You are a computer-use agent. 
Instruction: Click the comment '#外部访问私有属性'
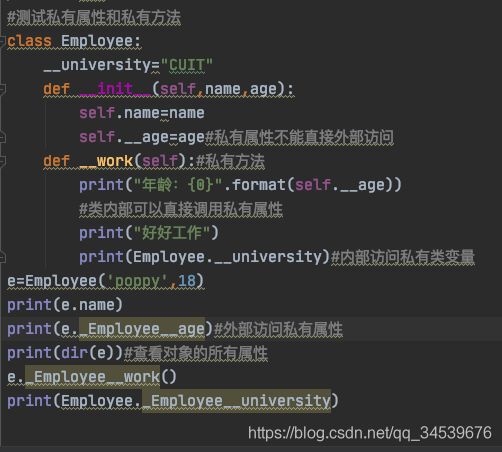coord(278,329)
